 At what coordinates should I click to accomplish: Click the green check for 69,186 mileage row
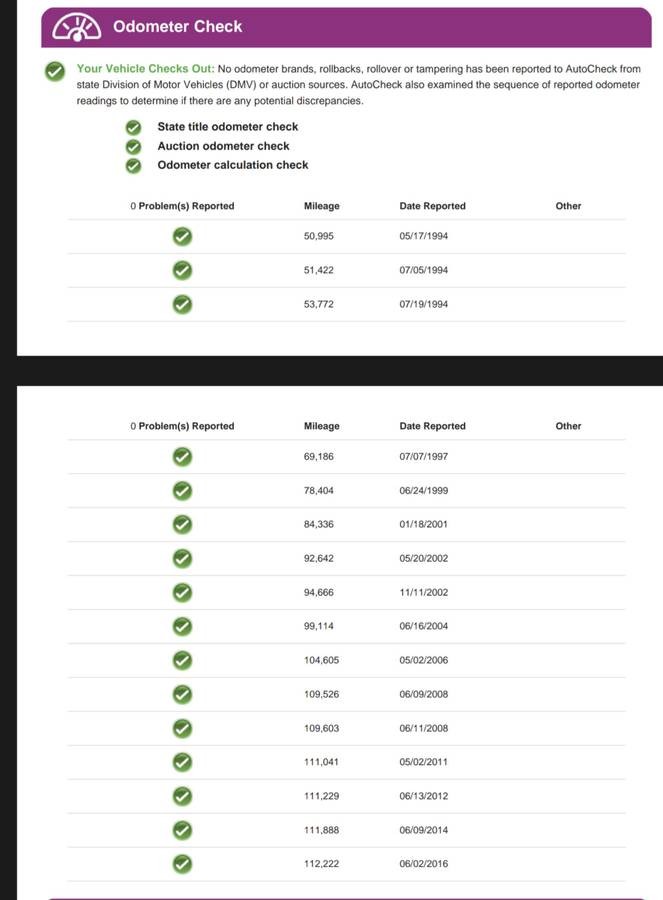[182, 456]
